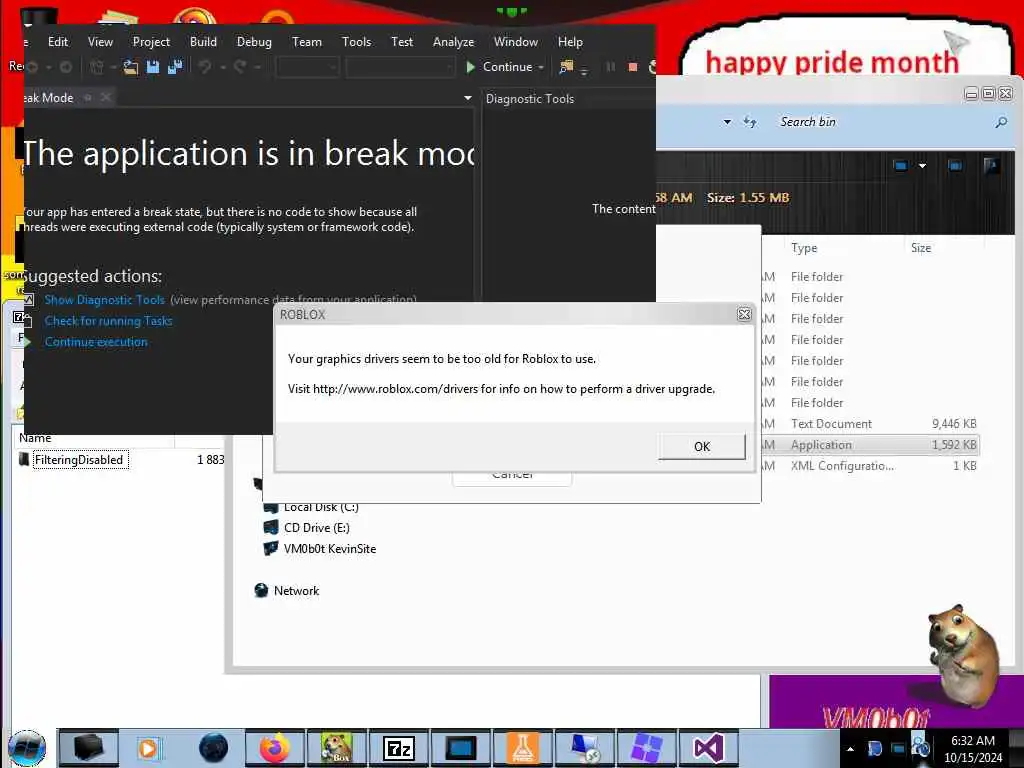The width and height of the screenshot is (1024, 768).
Task: Open the Test menu
Action: 402,42
